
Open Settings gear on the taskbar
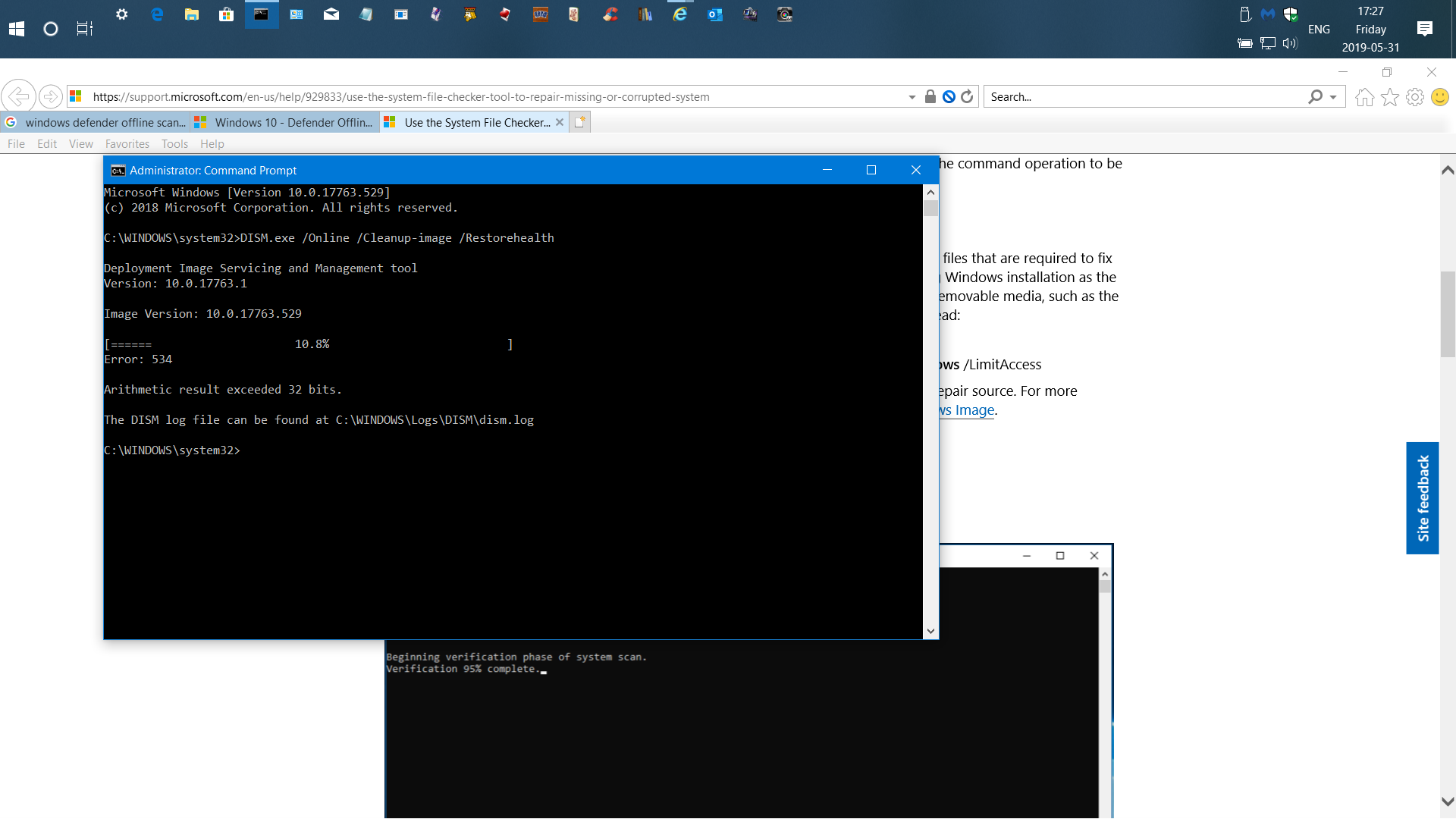click(x=121, y=14)
